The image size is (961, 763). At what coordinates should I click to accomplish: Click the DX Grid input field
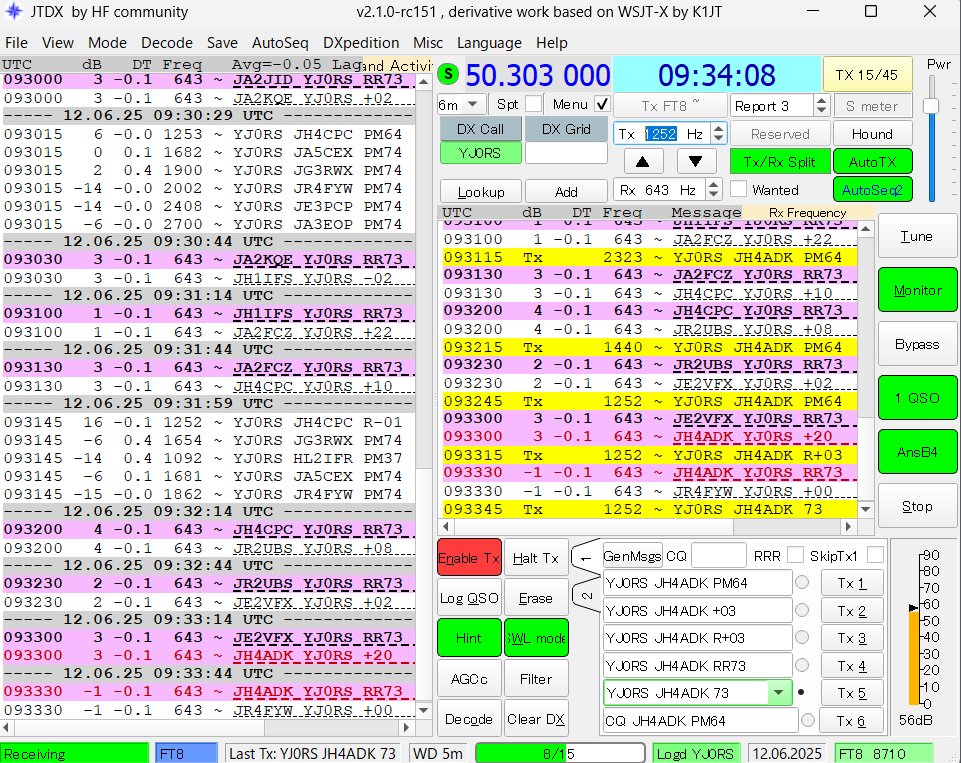click(566, 154)
